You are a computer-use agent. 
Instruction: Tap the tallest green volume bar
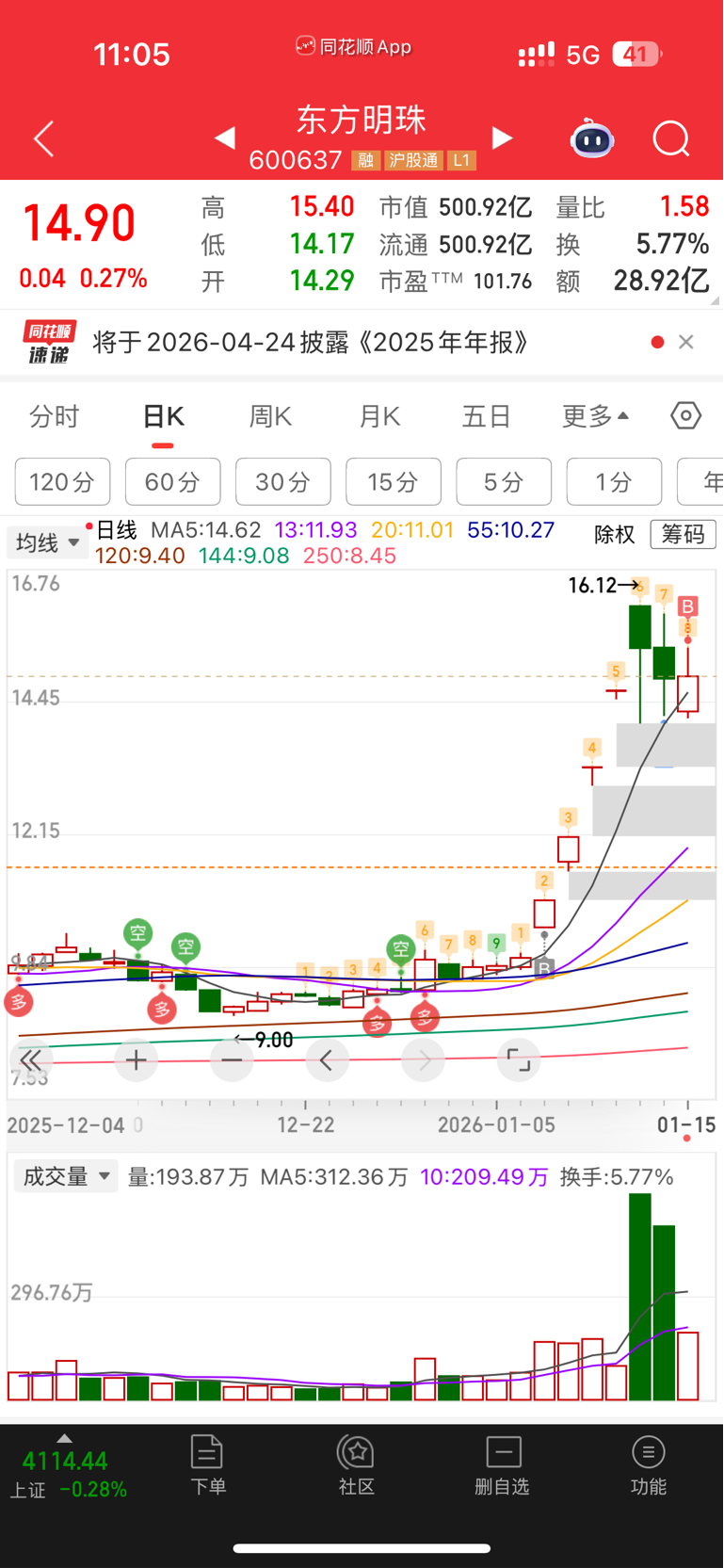[x=640, y=1297]
